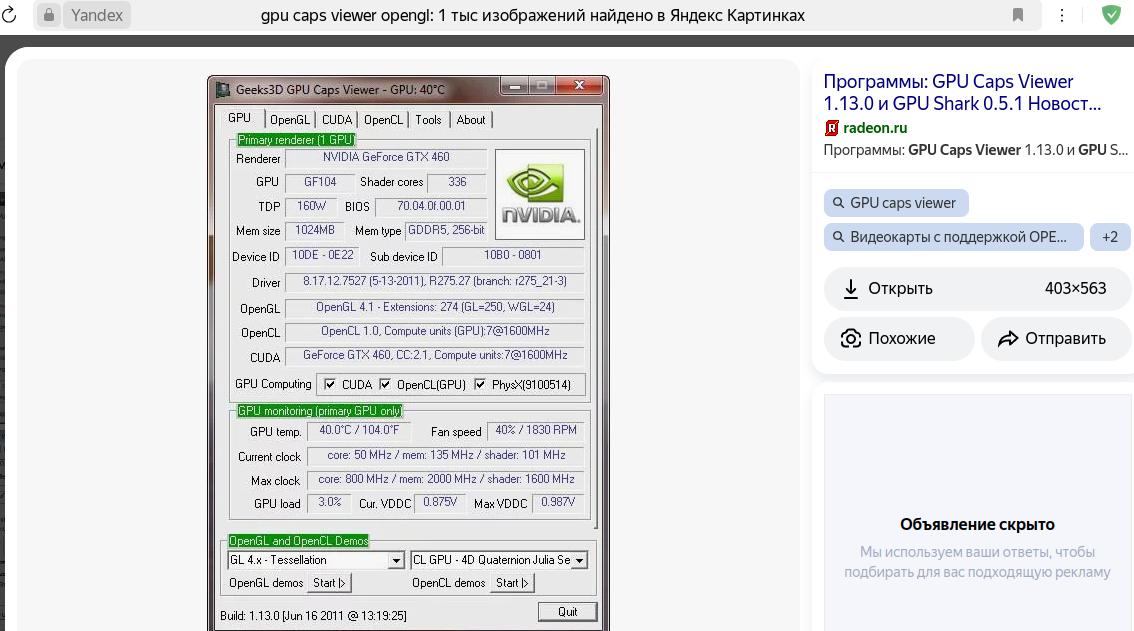Click the Current clock values field
The width and height of the screenshot is (1134, 631).
pyautogui.click(x=446, y=456)
